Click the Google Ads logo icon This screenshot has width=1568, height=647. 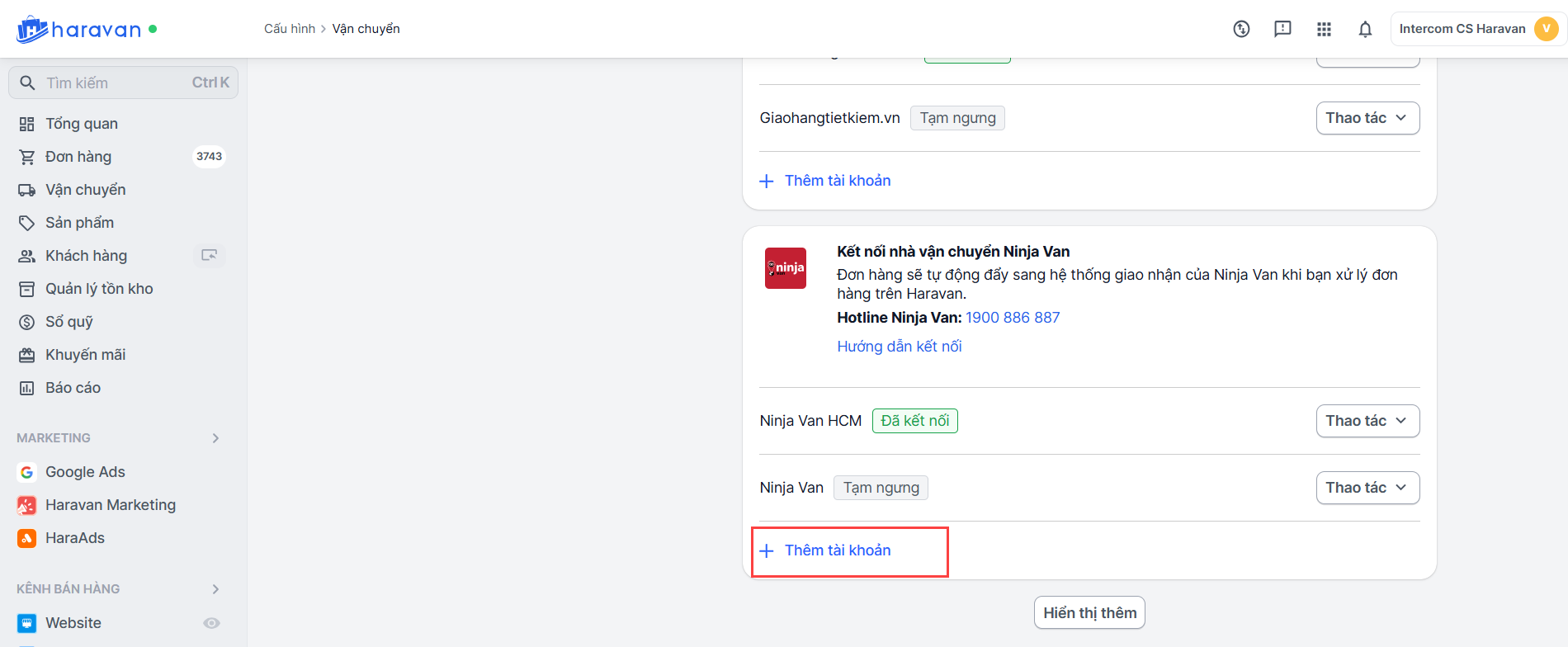(x=27, y=472)
